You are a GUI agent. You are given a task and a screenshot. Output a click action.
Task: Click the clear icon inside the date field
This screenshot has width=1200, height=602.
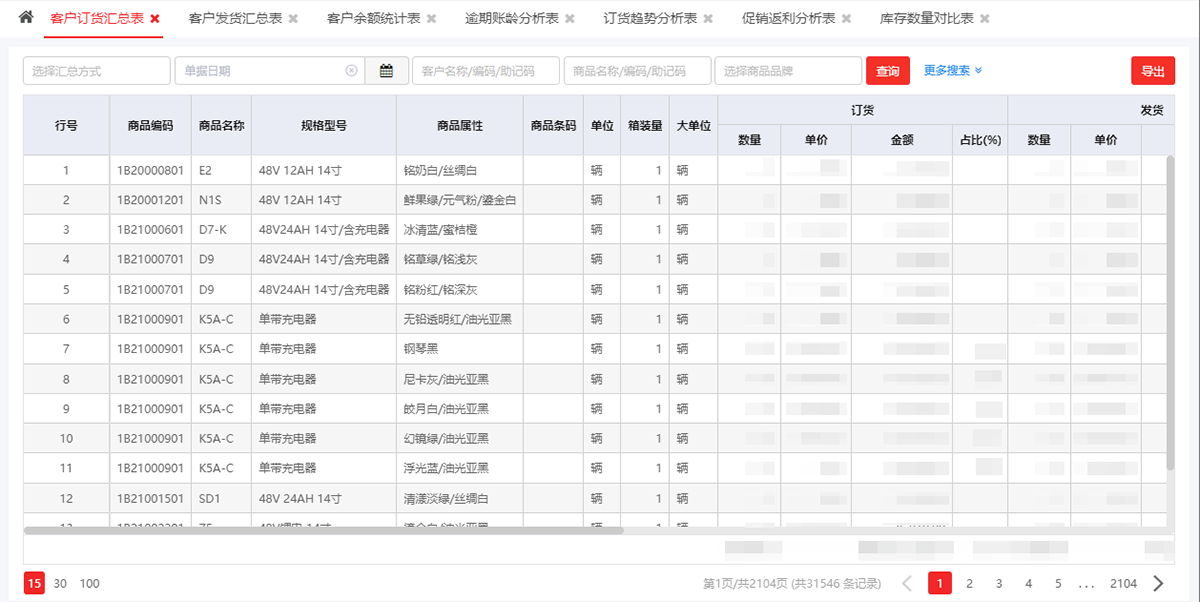pyautogui.click(x=352, y=70)
